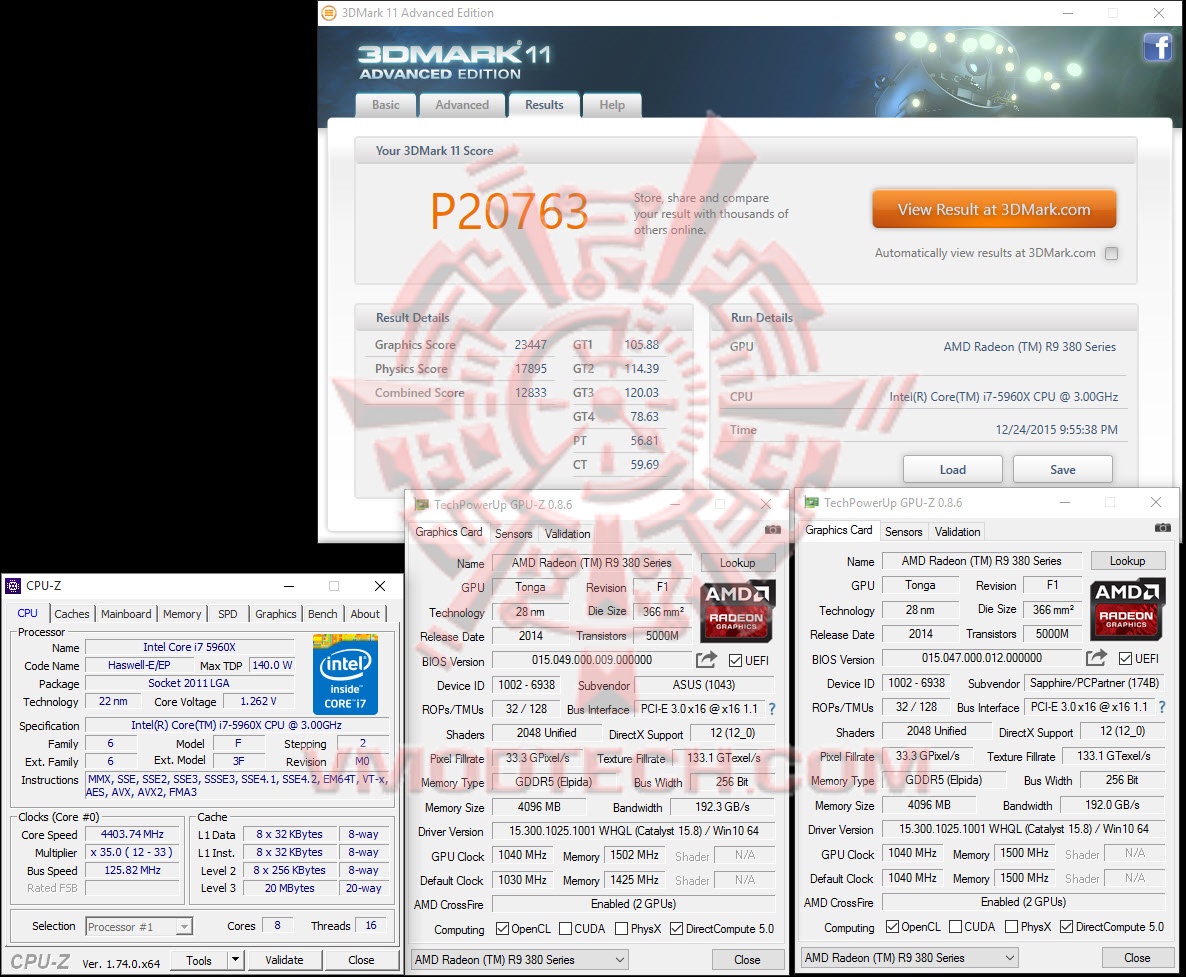1186x977 pixels.
Task: Toggle OpenCL checkbox in left GPU-Z
Action: click(x=502, y=929)
